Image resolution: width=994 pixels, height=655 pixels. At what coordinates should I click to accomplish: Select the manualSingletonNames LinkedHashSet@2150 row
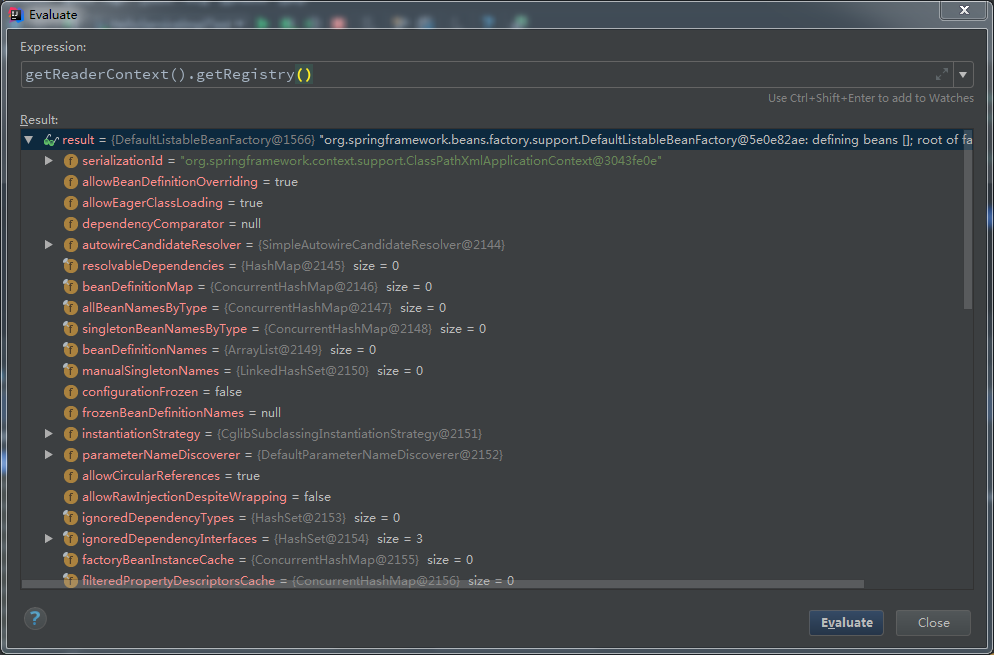coord(252,370)
